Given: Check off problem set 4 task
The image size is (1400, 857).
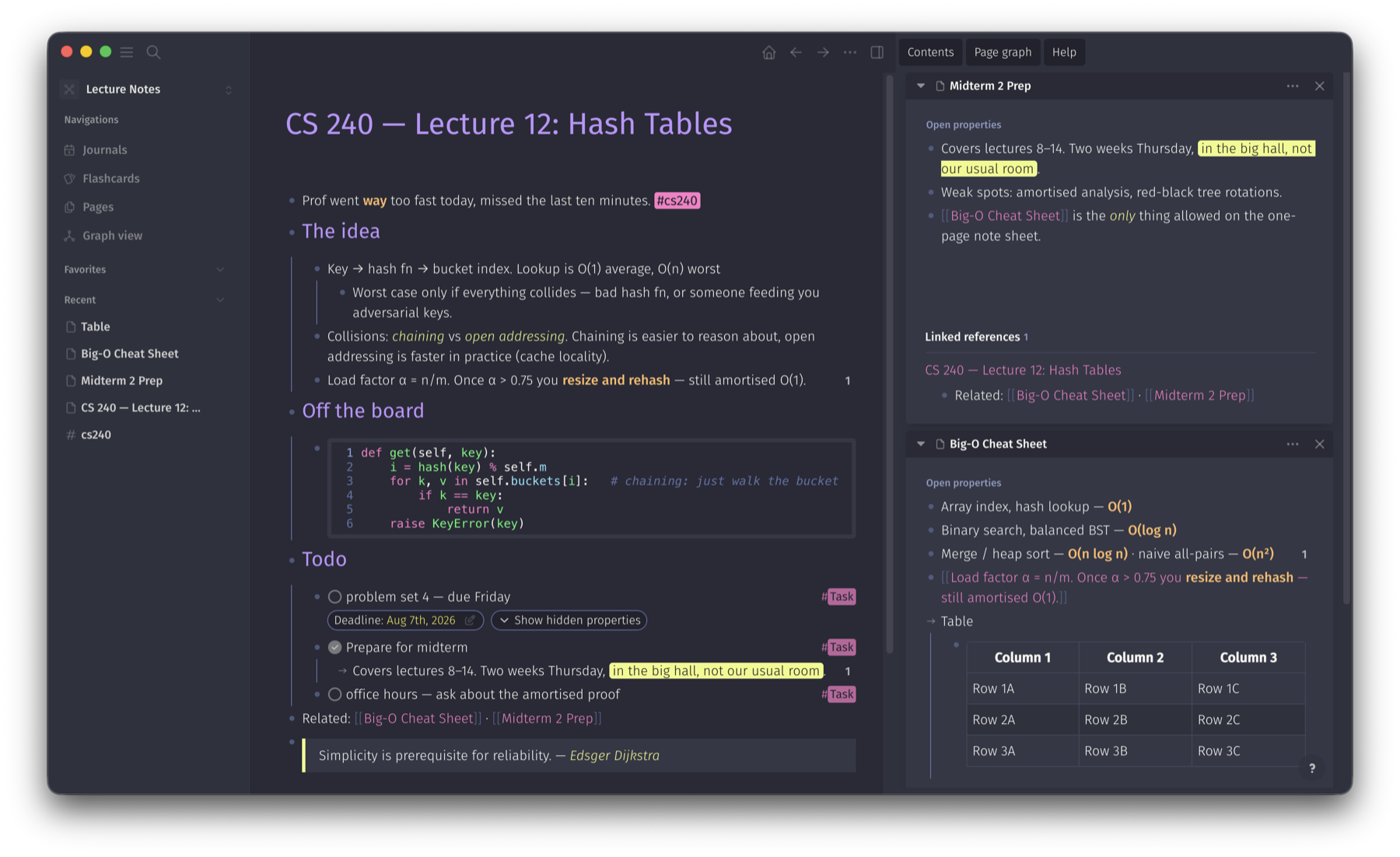Looking at the screenshot, I should tap(334, 597).
